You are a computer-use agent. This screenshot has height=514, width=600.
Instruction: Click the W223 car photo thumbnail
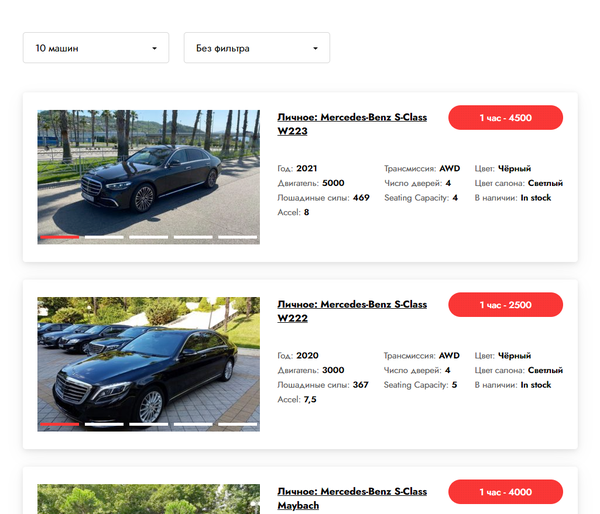tap(148, 177)
